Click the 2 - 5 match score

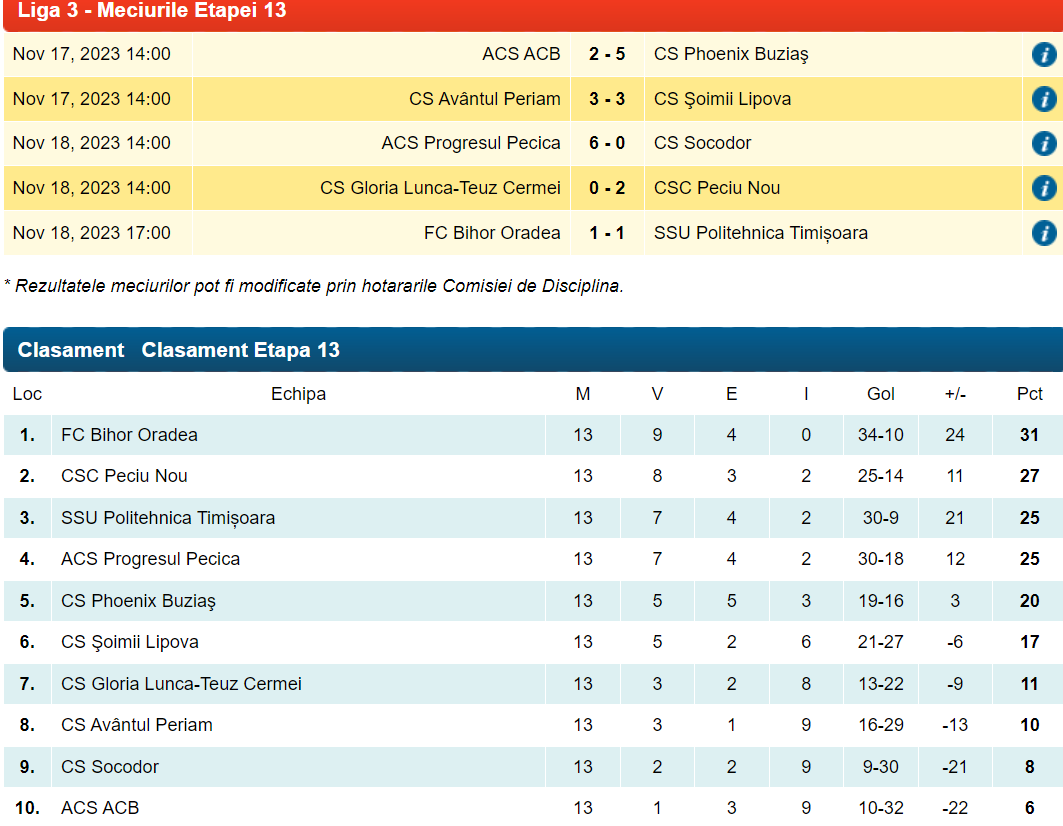click(607, 54)
